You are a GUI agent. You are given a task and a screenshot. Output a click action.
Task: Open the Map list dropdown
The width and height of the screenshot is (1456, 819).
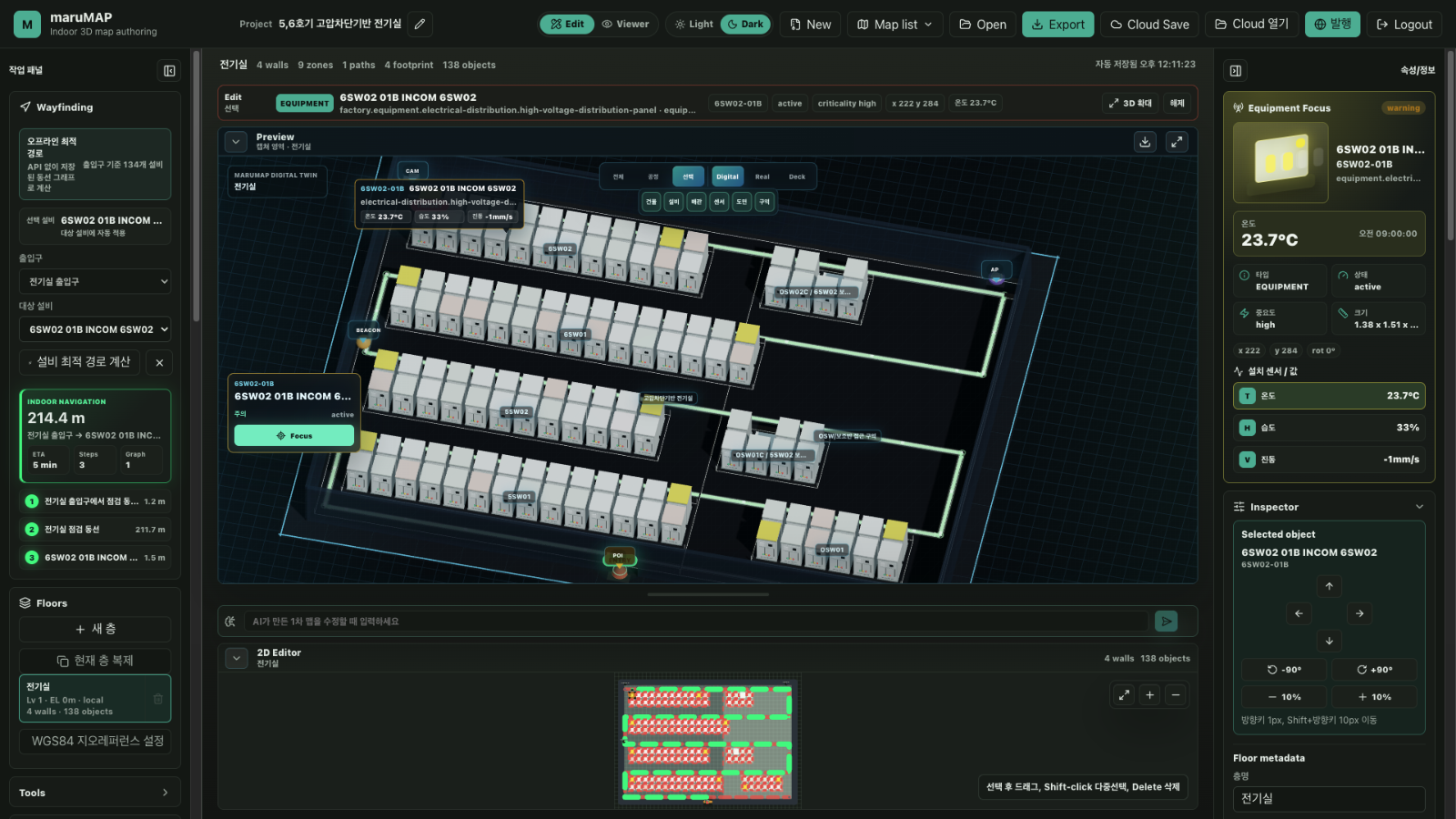pyautogui.click(x=895, y=25)
